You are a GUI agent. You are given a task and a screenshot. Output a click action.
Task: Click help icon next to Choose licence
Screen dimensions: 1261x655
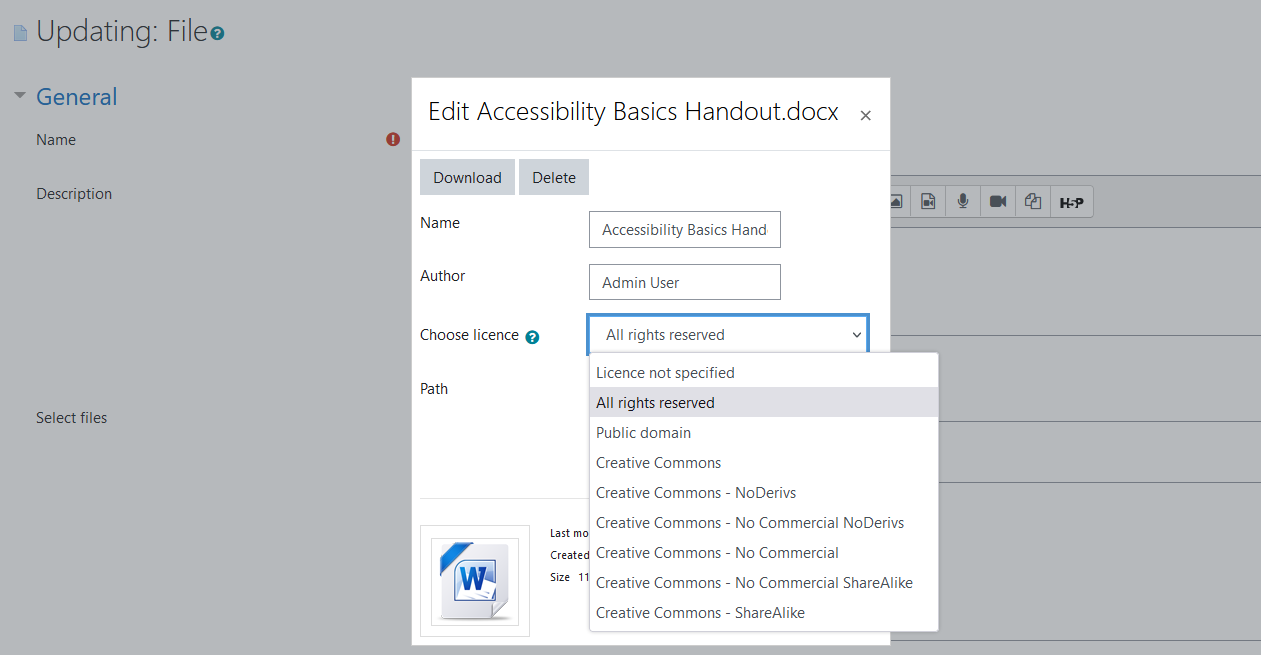coord(532,337)
